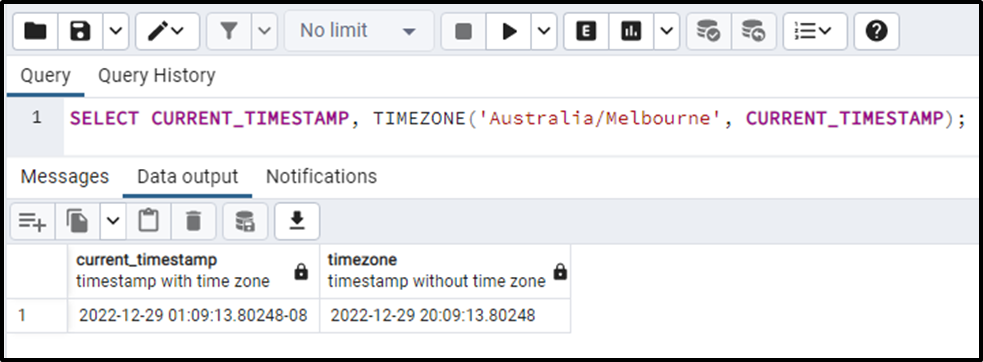
Task: Click the Explain Analyze chart icon
Action: tap(631, 31)
